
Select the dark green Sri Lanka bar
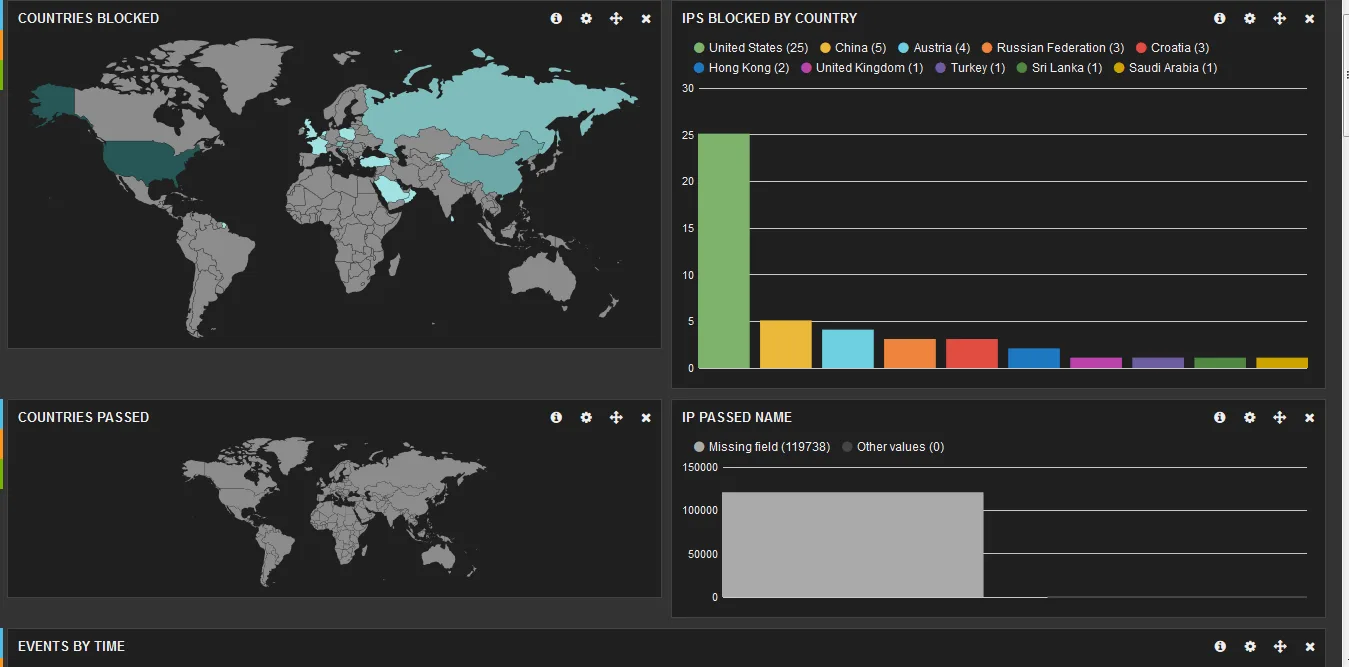pos(1220,363)
